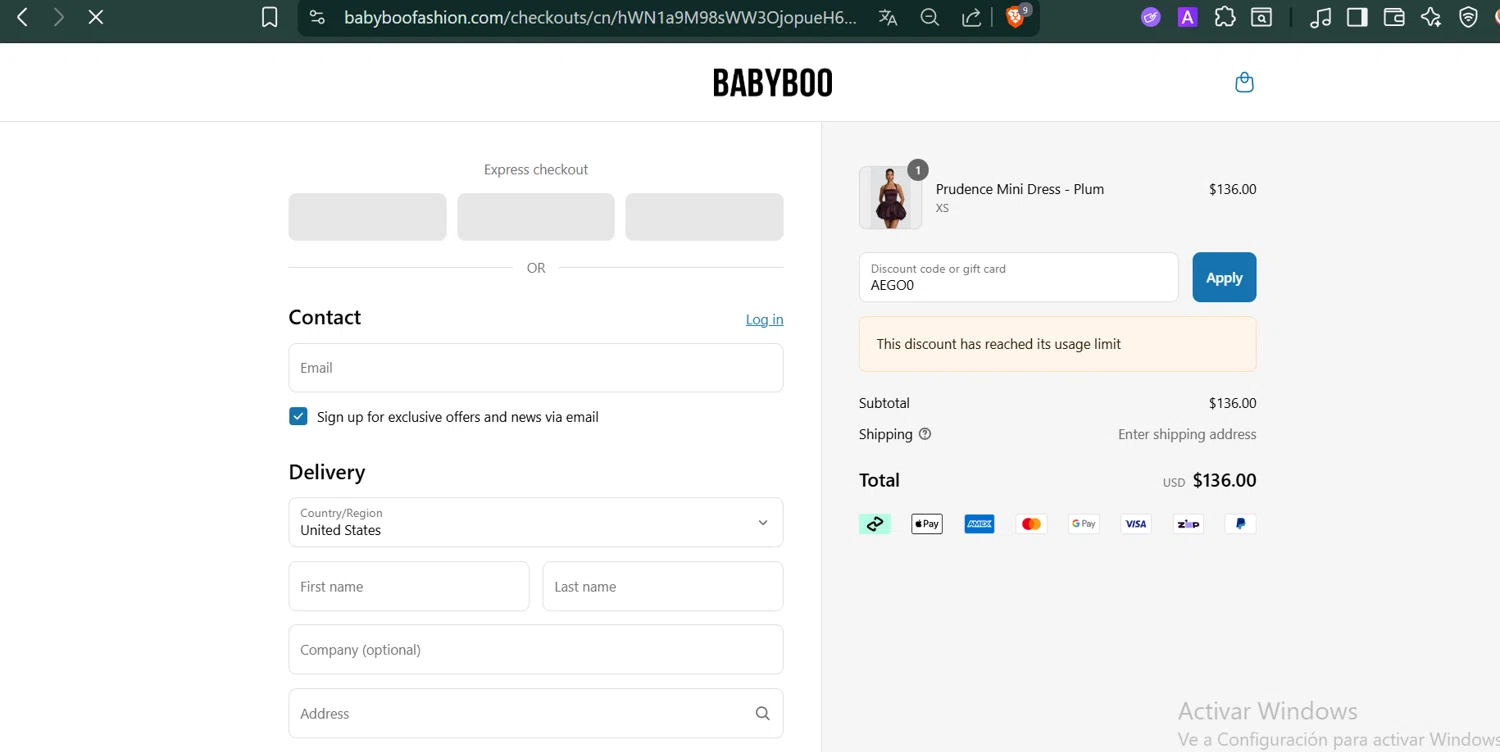The height and width of the screenshot is (752, 1500).
Task: Click the Mastercard payment icon
Action: tap(1031, 524)
